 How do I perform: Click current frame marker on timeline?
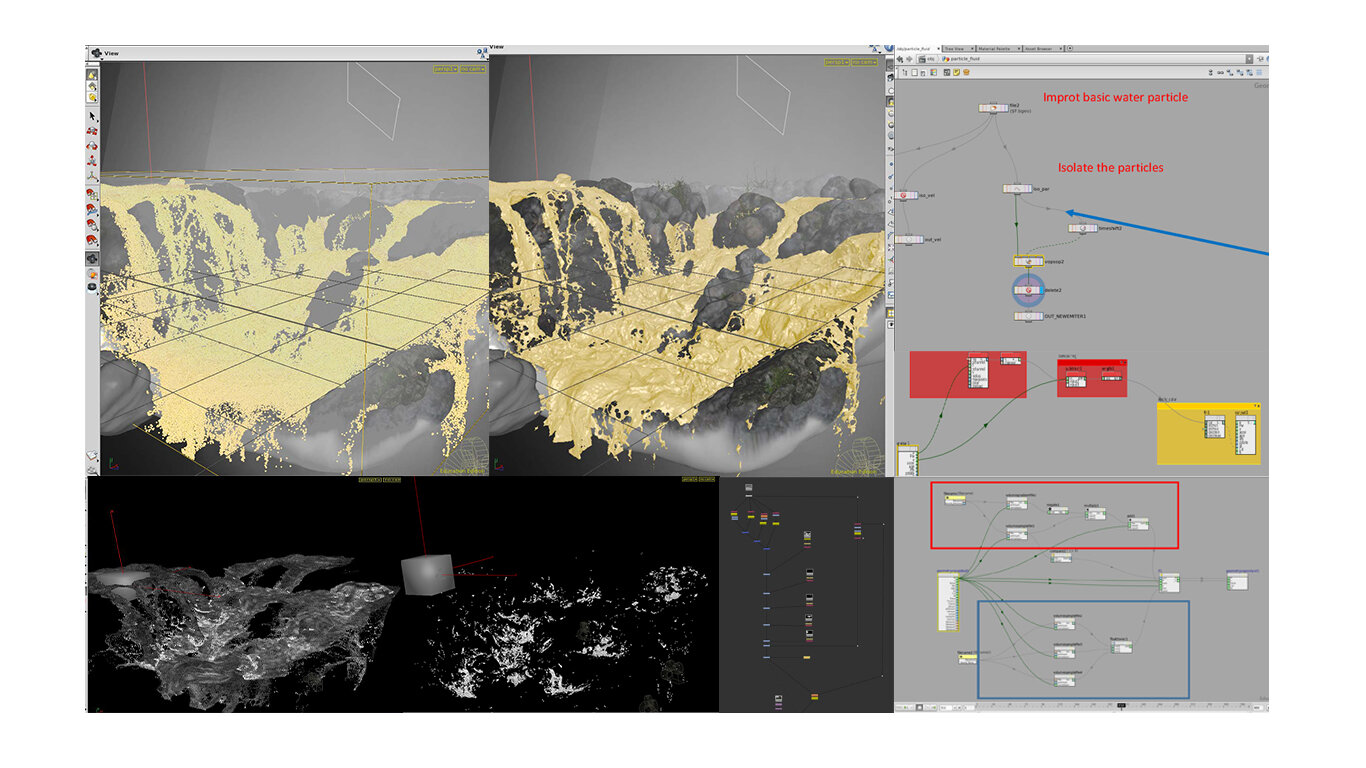pos(1121,706)
